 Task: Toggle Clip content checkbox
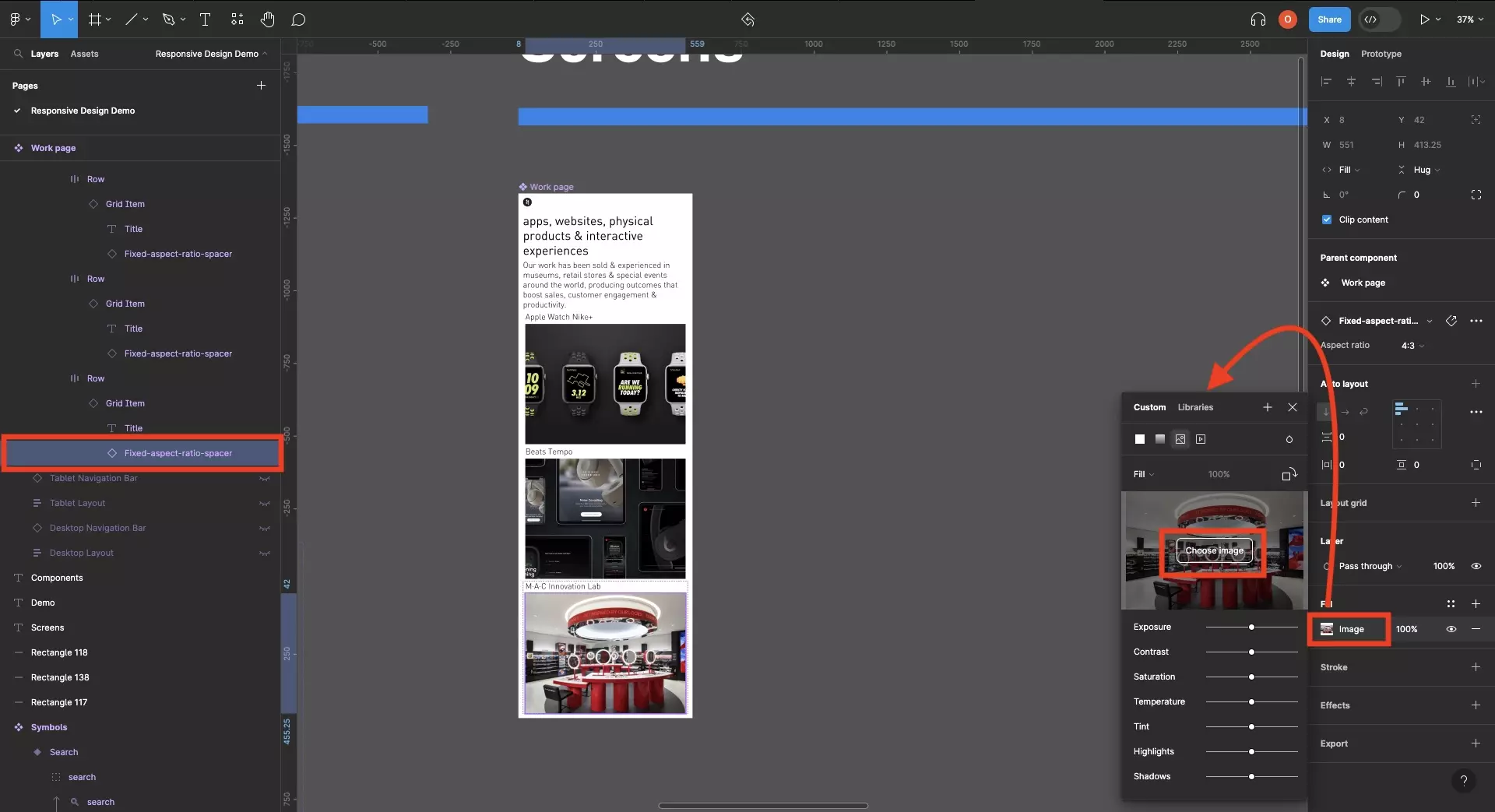(1327, 220)
